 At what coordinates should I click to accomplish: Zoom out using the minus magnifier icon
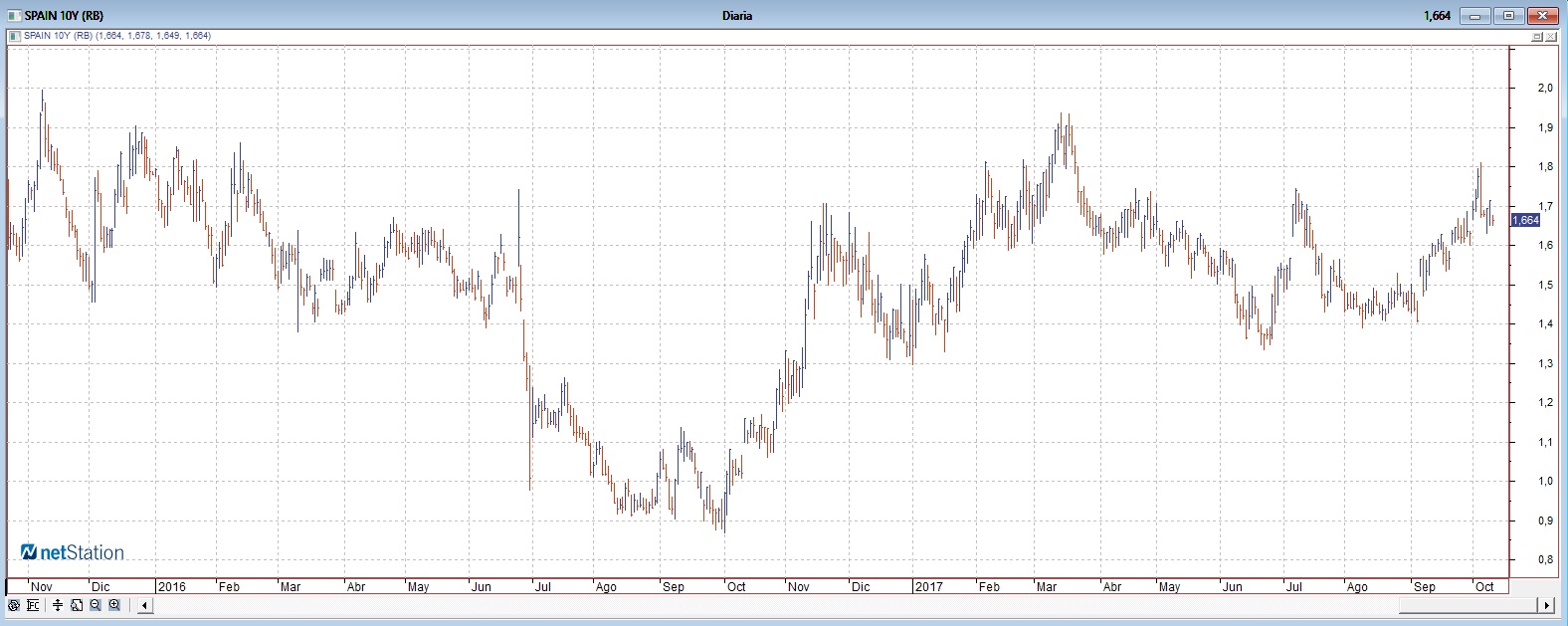(x=96, y=605)
